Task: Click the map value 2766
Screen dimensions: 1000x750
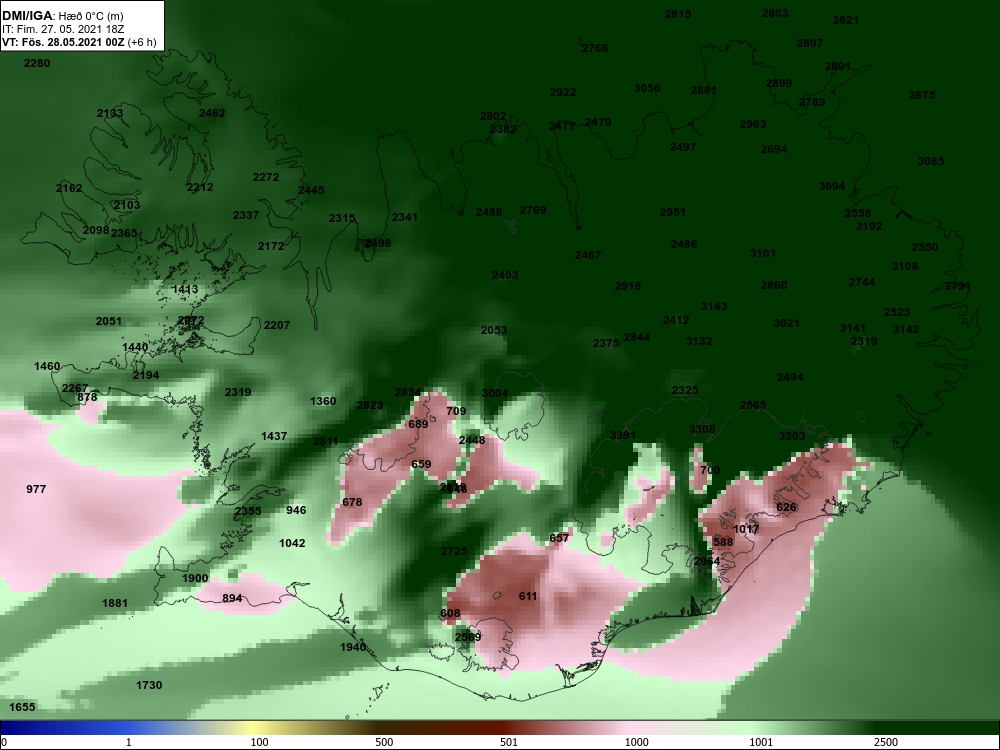Action: 595,48
